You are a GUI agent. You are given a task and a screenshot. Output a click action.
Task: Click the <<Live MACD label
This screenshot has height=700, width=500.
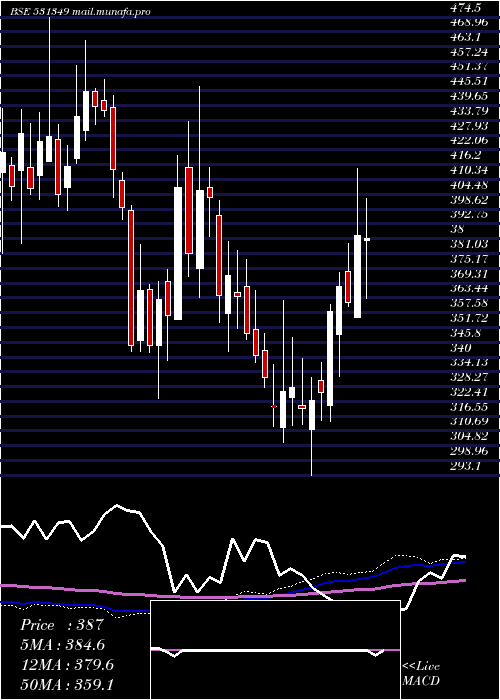421,673
